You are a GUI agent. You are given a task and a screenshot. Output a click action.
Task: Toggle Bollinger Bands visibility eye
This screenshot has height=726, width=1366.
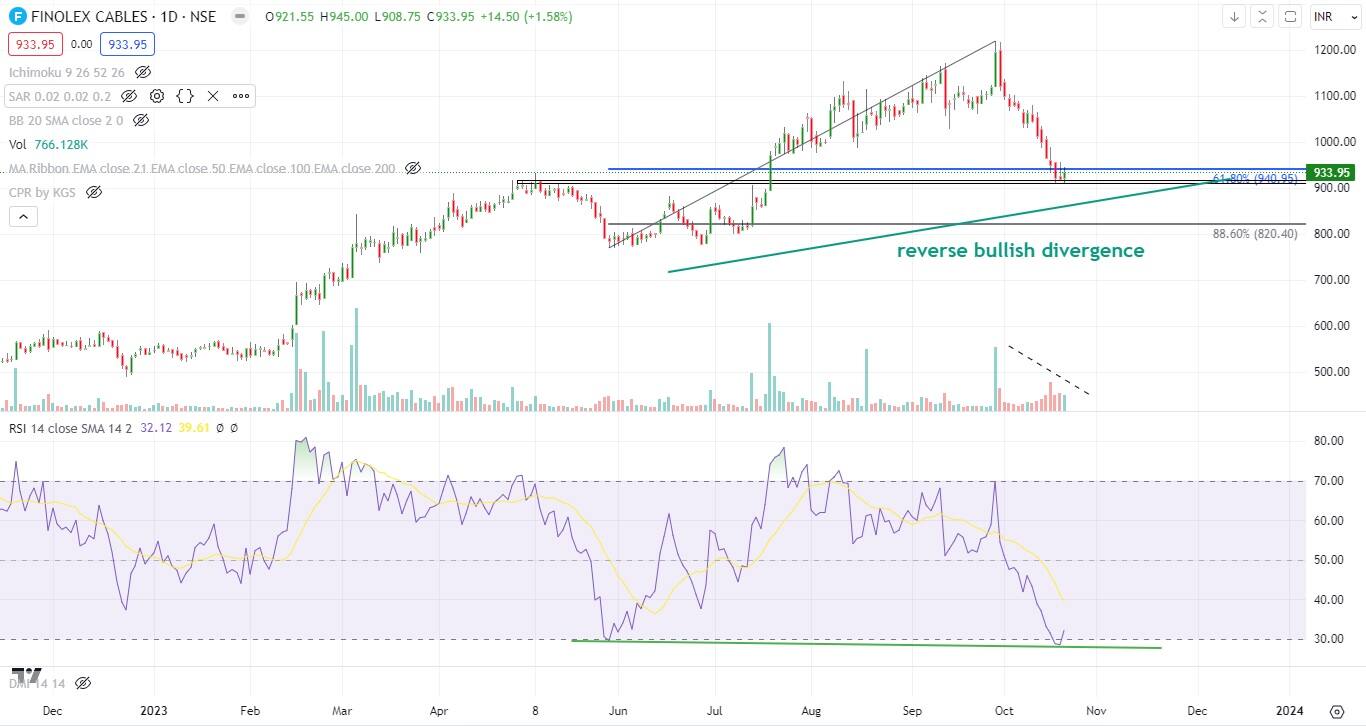(141, 120)
